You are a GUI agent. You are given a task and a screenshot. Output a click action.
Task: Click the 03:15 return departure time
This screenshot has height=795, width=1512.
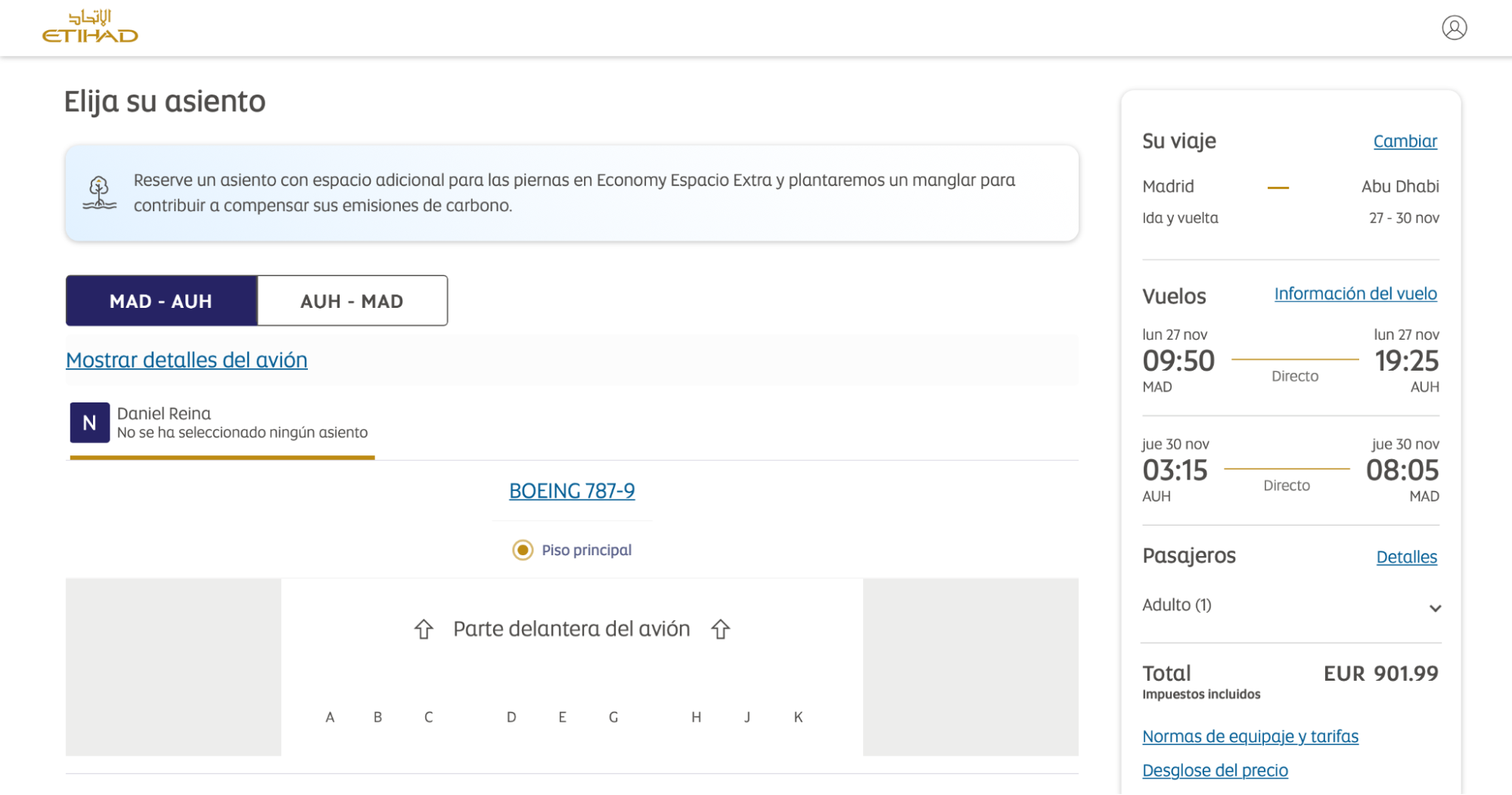1175,470
